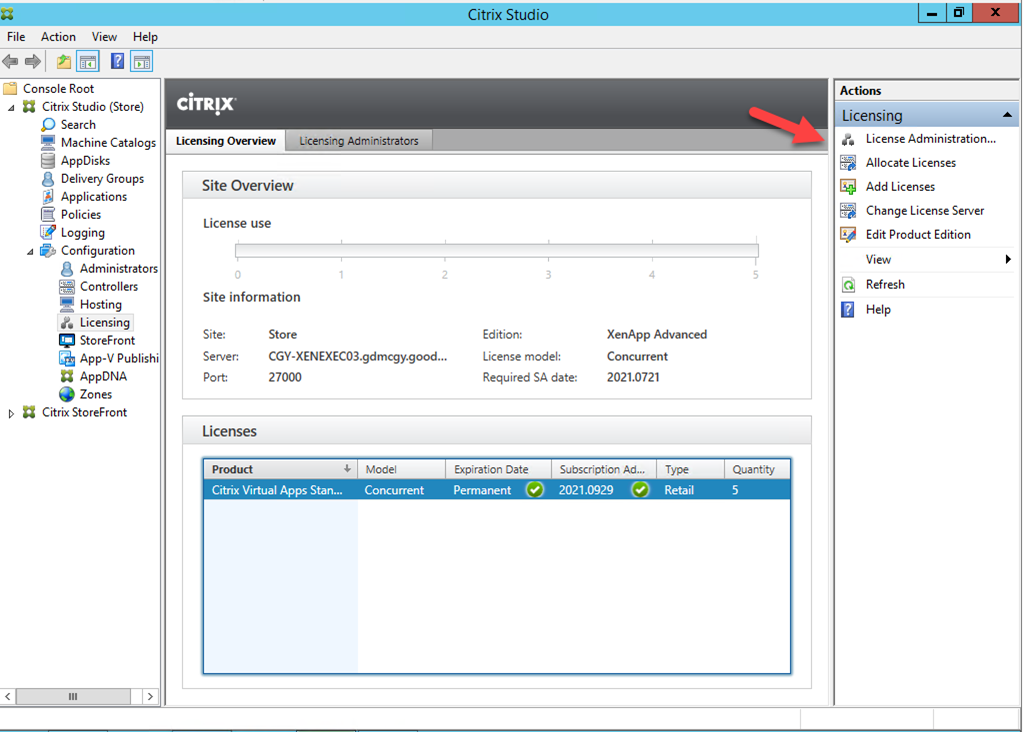1023x732 pixels.
Task: Click the server name CGY-XENEXEC03.gdmcgy.good...
Action: point(358,357)
